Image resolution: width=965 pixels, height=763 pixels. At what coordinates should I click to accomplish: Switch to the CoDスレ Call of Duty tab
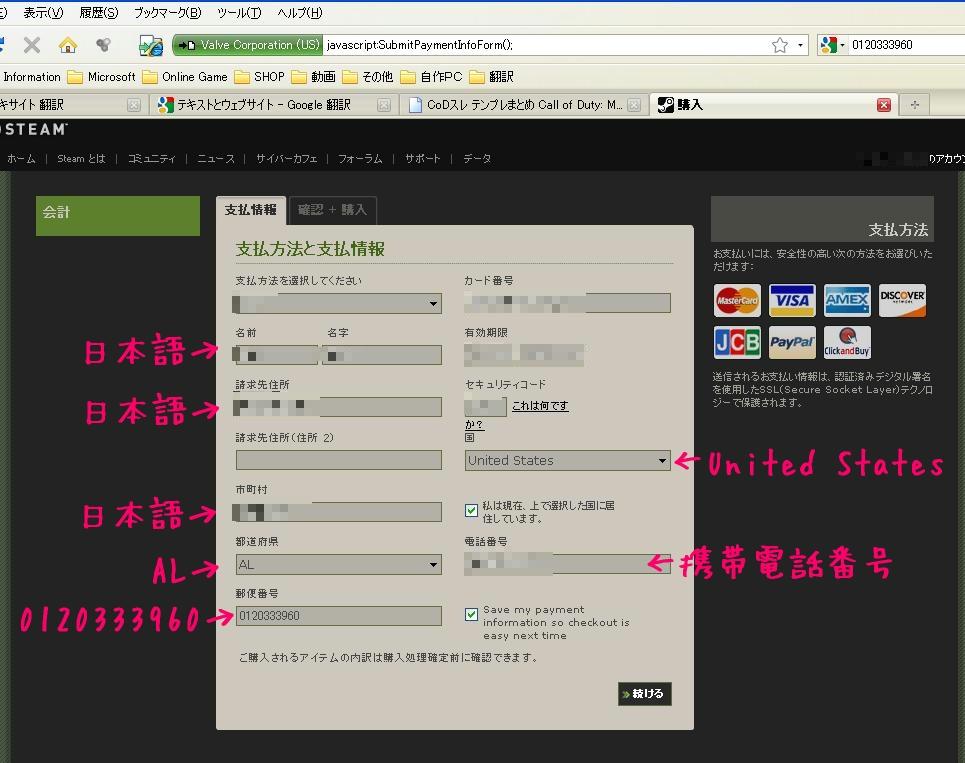(523, 105)
